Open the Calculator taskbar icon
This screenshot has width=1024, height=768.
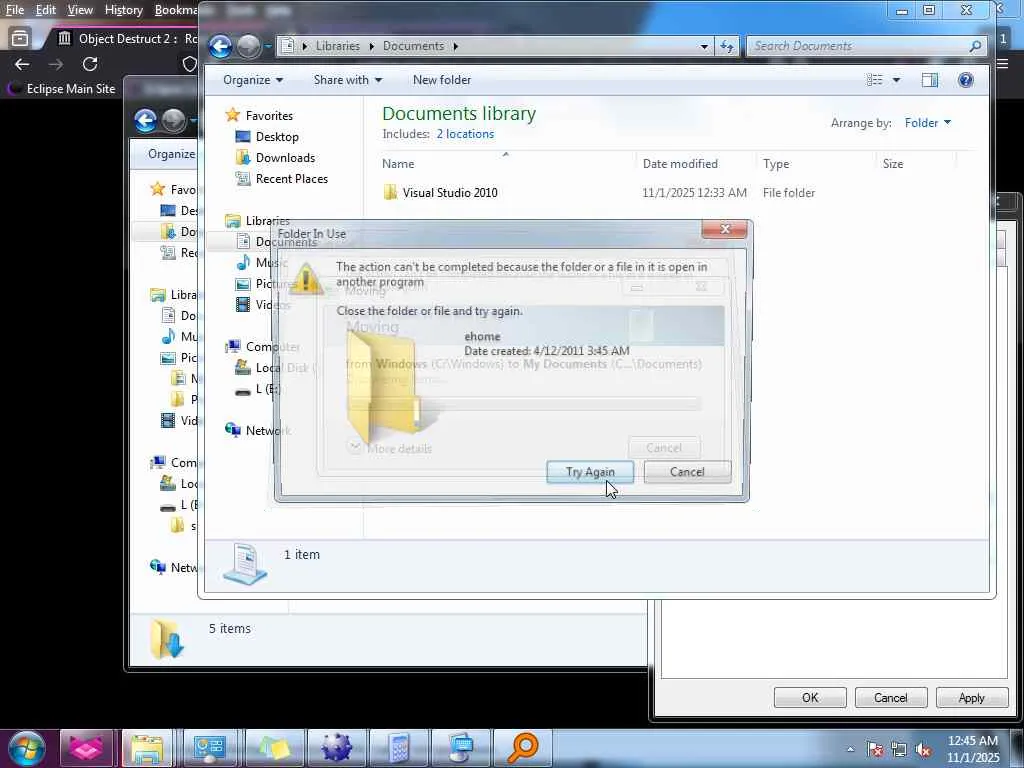tap(398, 748)
